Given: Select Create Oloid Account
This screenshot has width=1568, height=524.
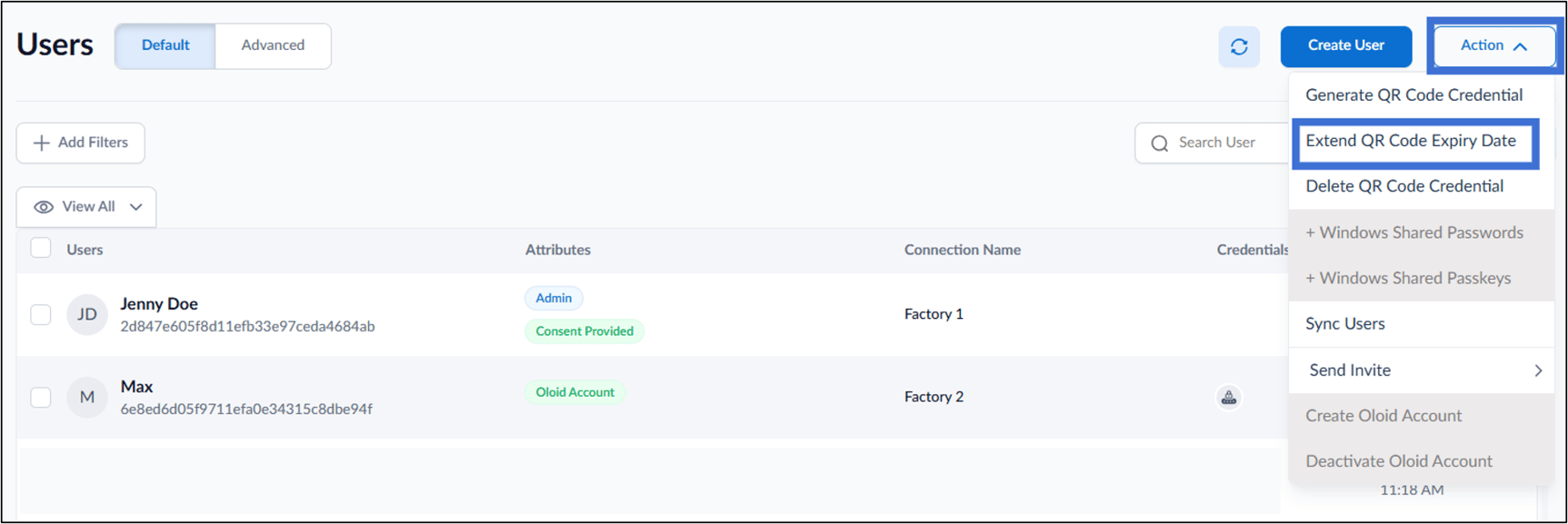Looking at the screenshot, I should coord(1422,416).
